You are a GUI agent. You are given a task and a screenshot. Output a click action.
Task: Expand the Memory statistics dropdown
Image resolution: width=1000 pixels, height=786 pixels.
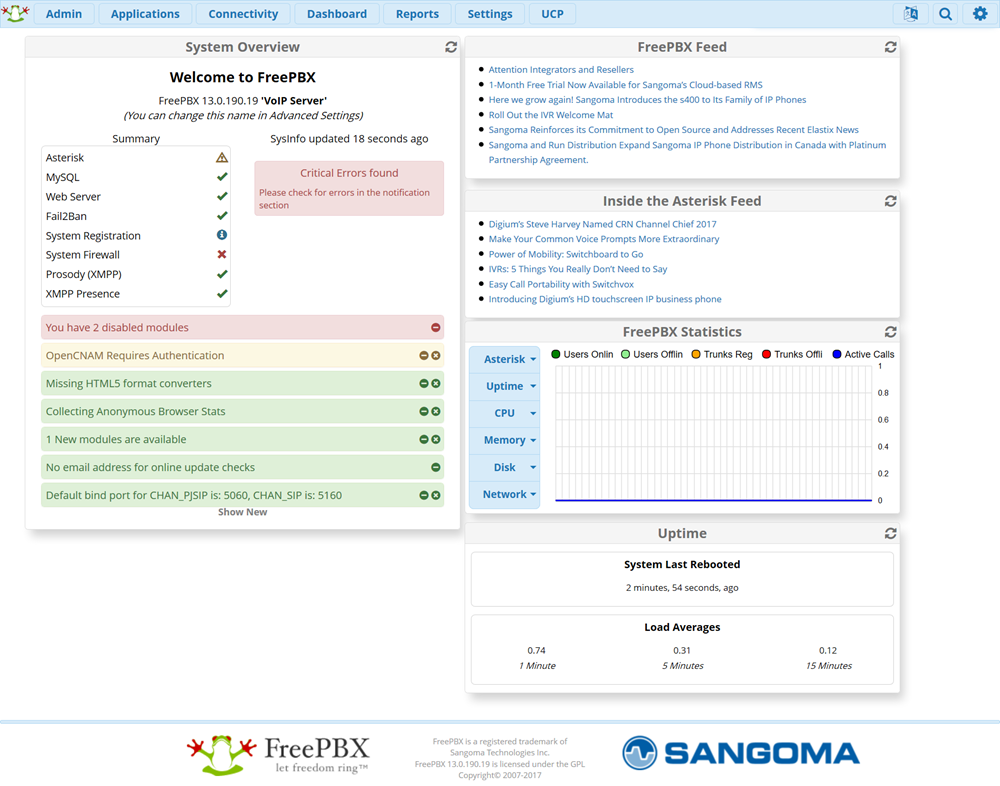(x=504, y=440)
